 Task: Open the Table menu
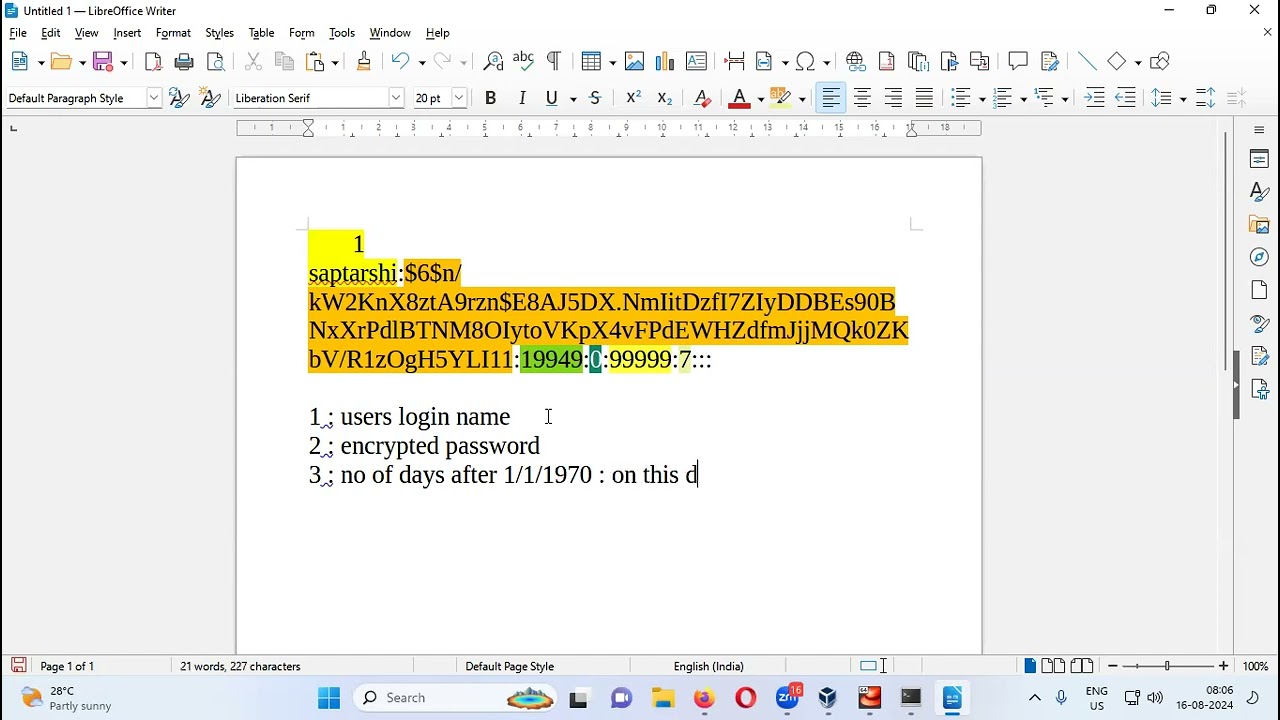261,33
